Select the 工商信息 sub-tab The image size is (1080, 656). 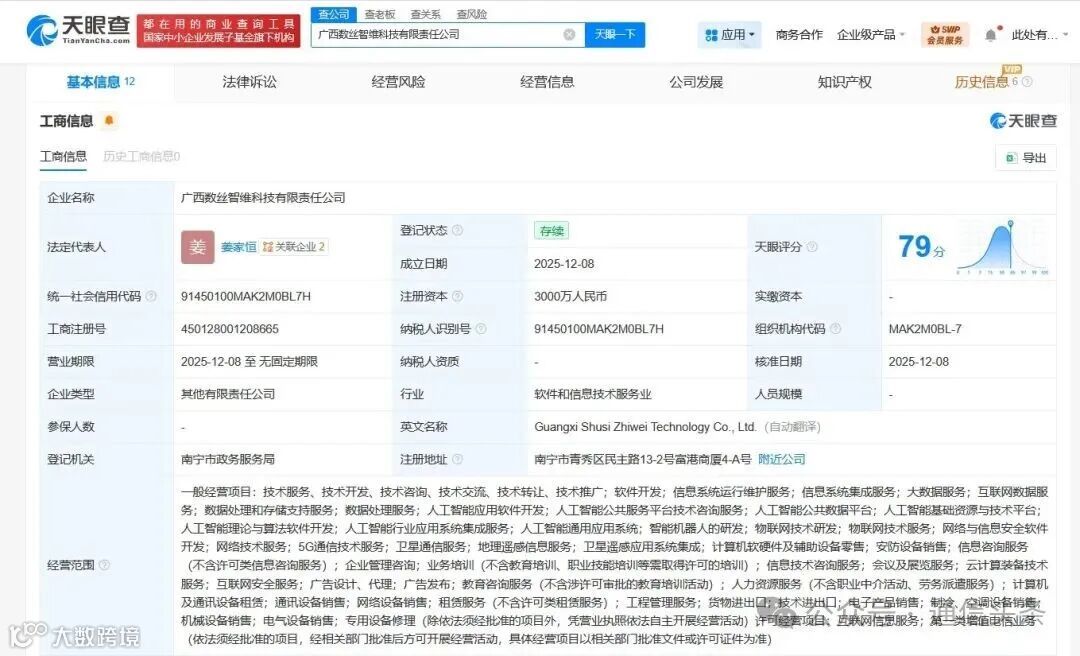pos(63,156)
